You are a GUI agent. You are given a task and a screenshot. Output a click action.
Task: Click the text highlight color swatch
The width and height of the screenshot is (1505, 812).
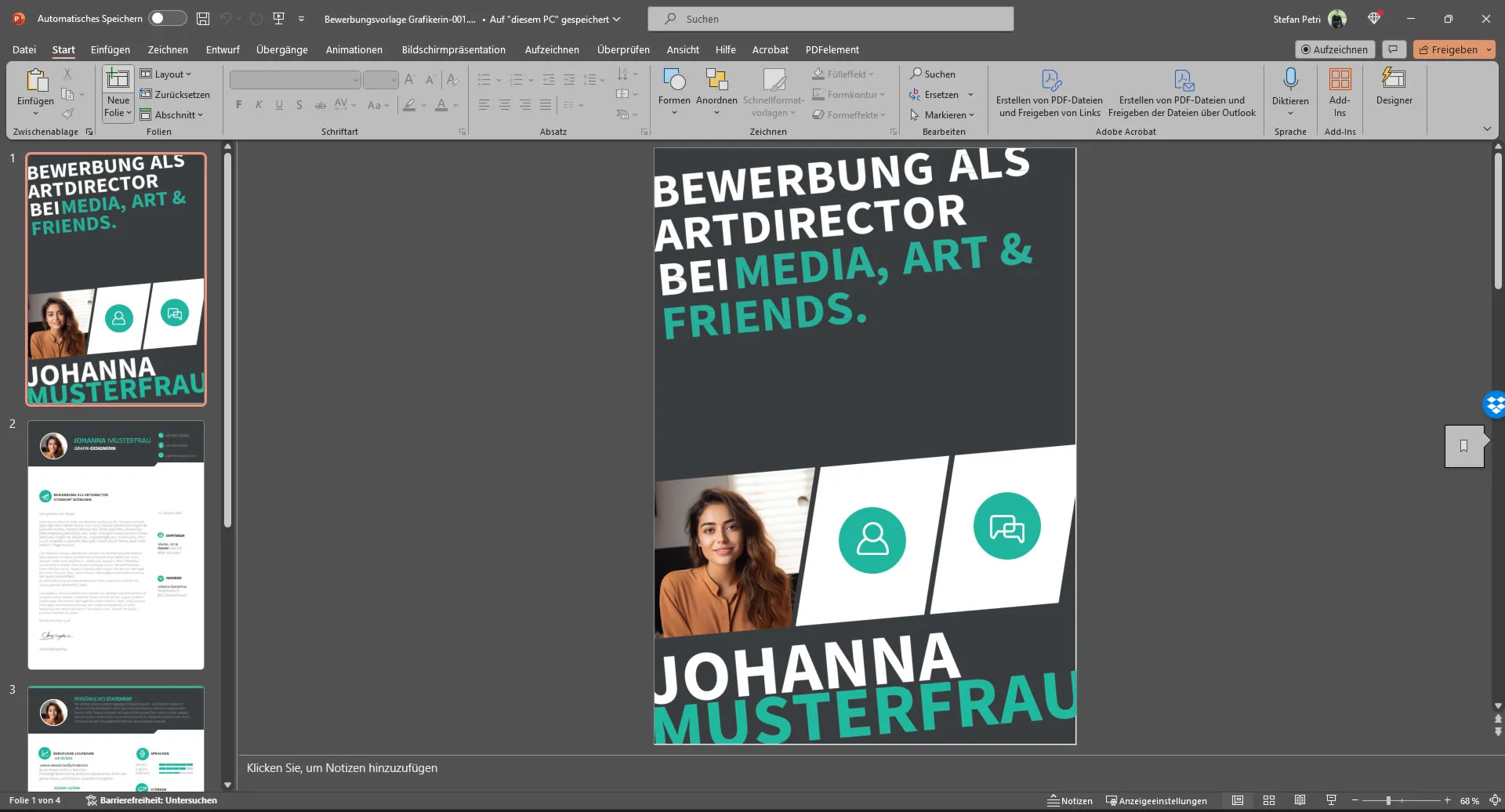coord(409,105)
